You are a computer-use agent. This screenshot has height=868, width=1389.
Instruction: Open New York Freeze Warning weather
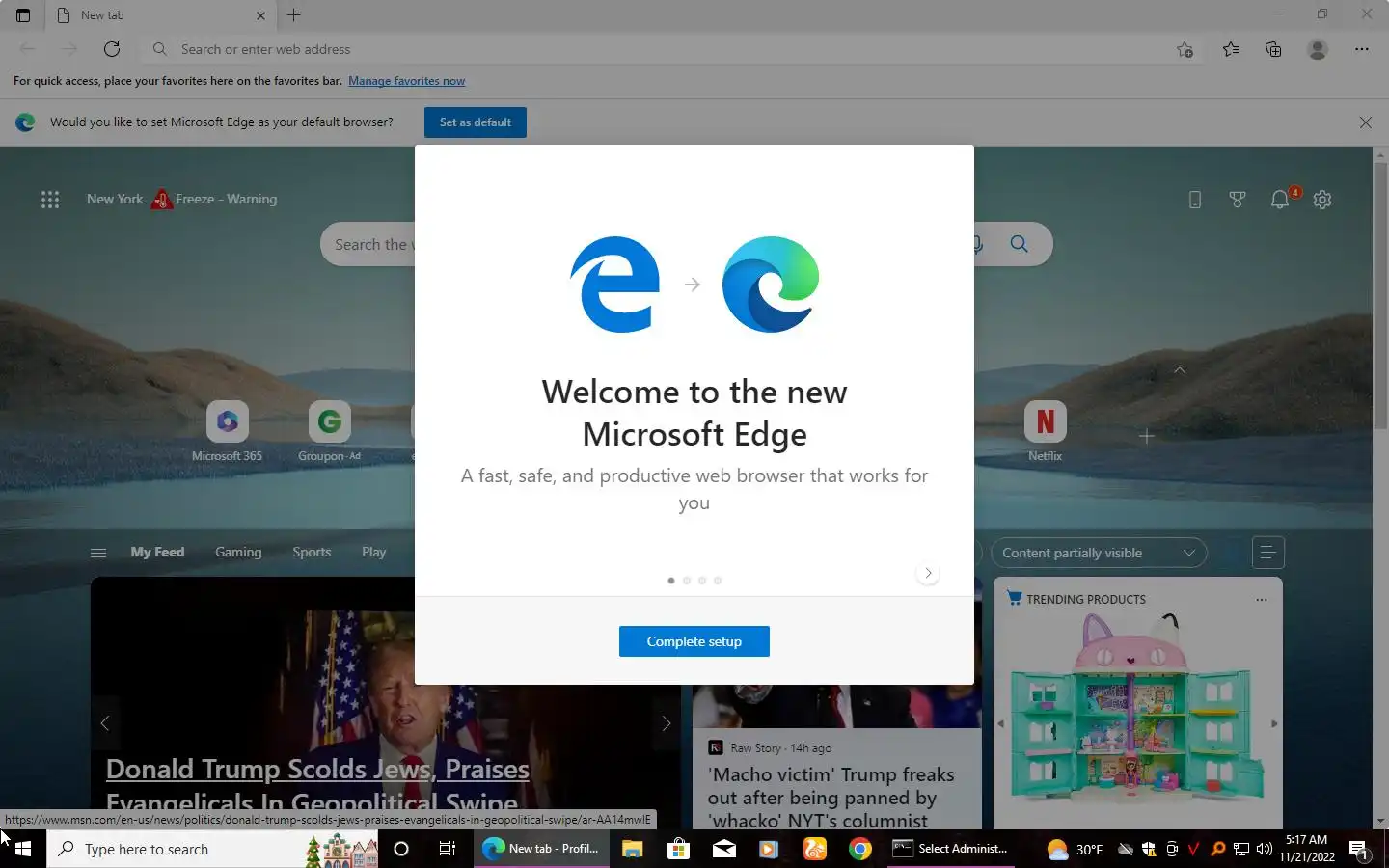pos(181,199)
